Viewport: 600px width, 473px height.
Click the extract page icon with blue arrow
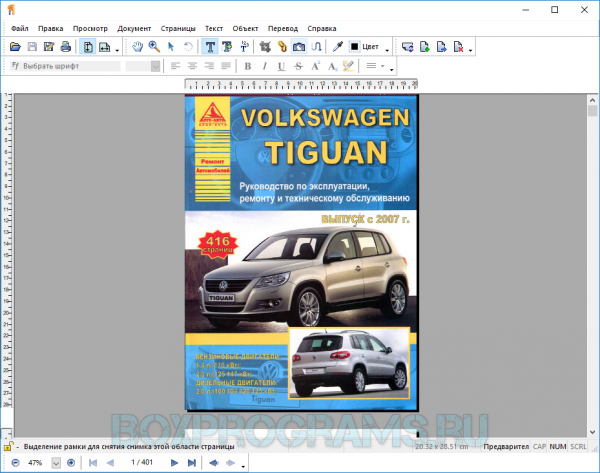coord(442,47)
